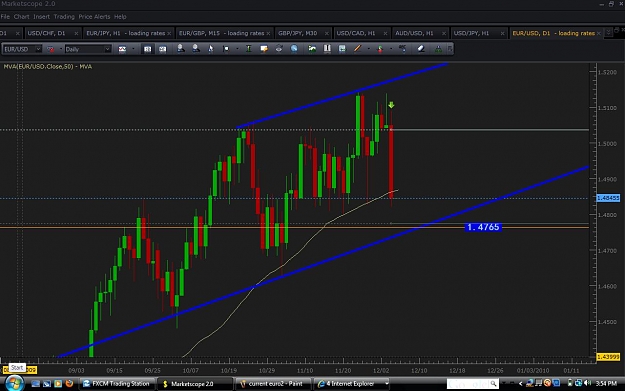Viewport: 625px width, 391px height.
Task: Click the volume speaker icon in the system tray
Action: 587,383
